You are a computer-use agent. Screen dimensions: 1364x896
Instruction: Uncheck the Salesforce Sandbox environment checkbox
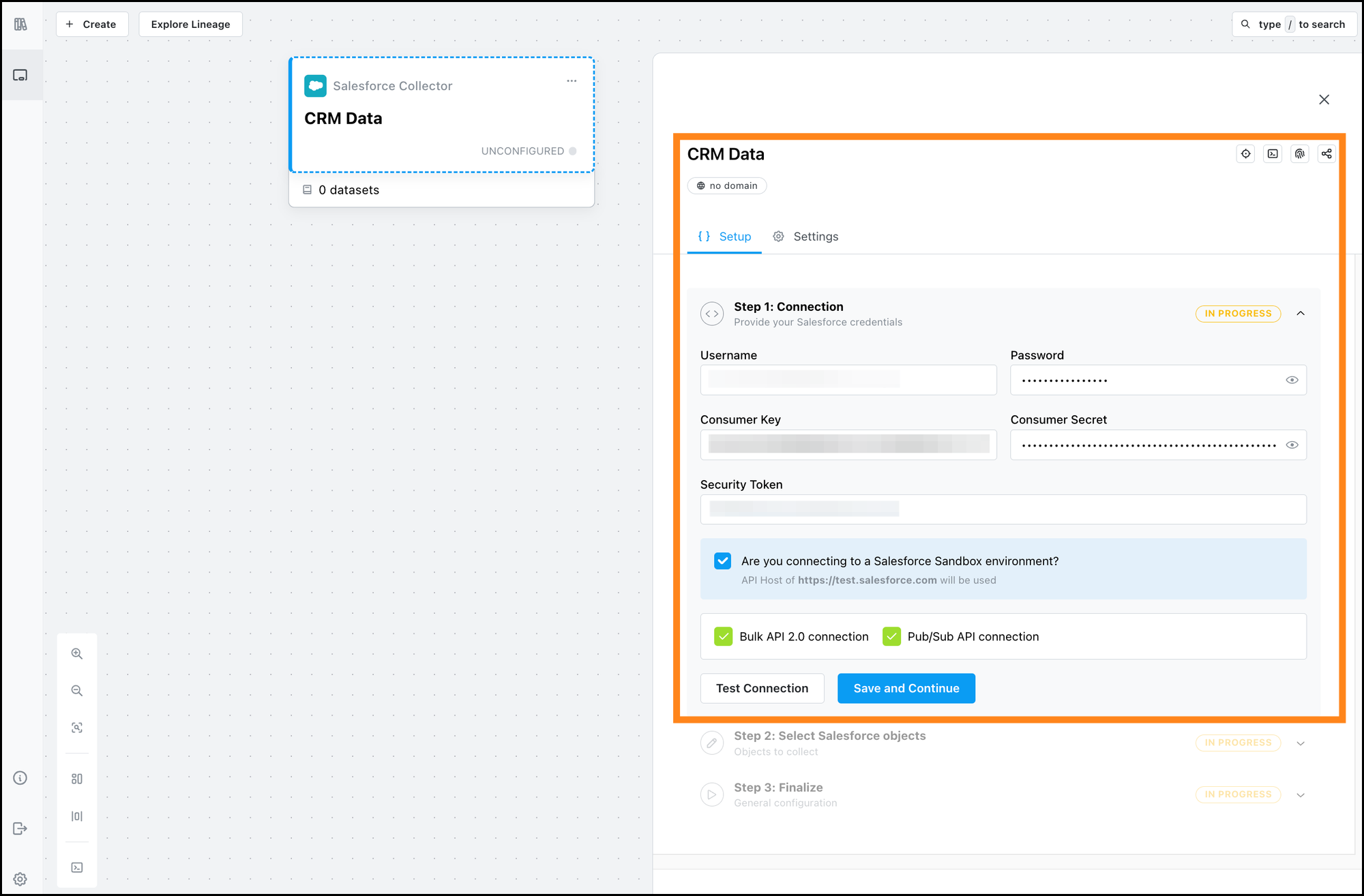[x=722, y=561]
